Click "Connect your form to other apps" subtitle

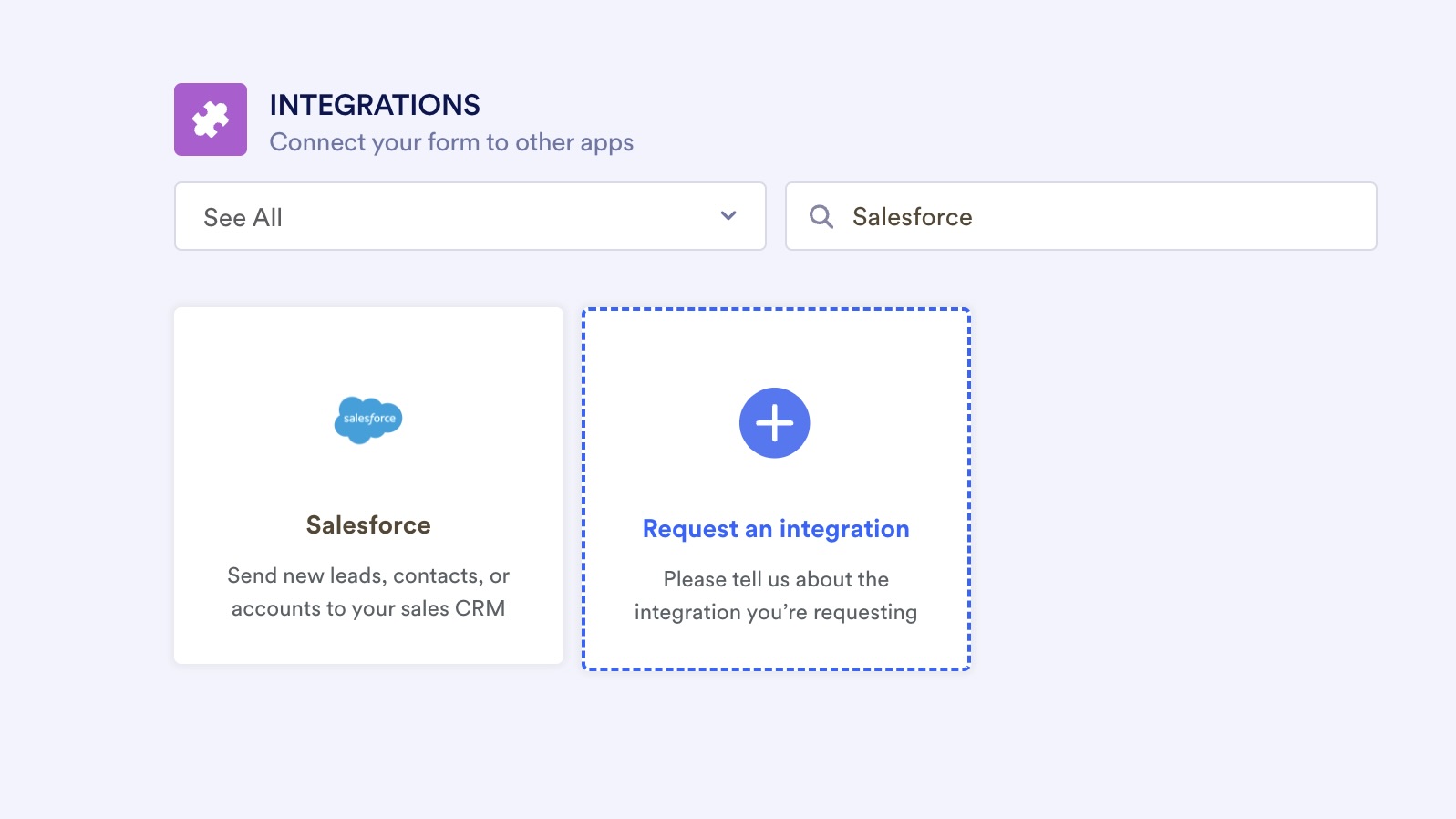(x=451, y=142)
